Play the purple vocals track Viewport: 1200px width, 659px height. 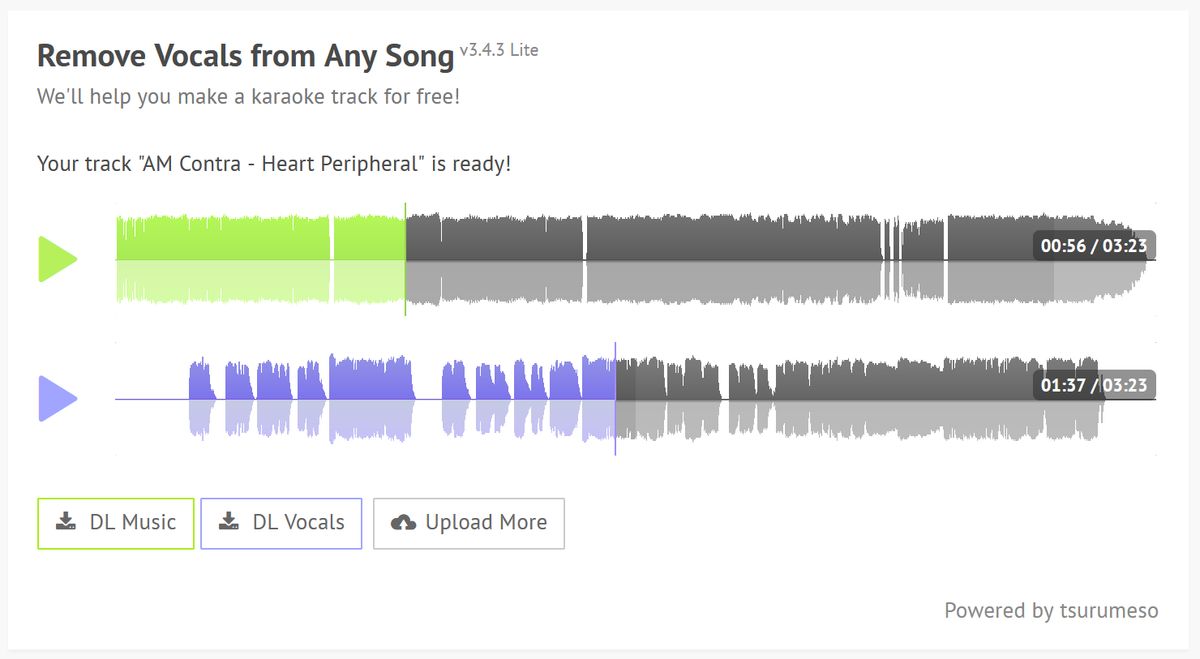[57, 399]
